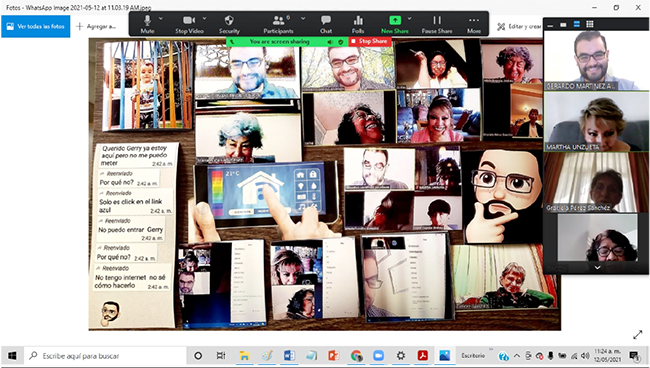Open the Security shield menu
Image resolution: width=650 pixels, height=368 pixels.
pyautogui.click(x=229, y=24)
